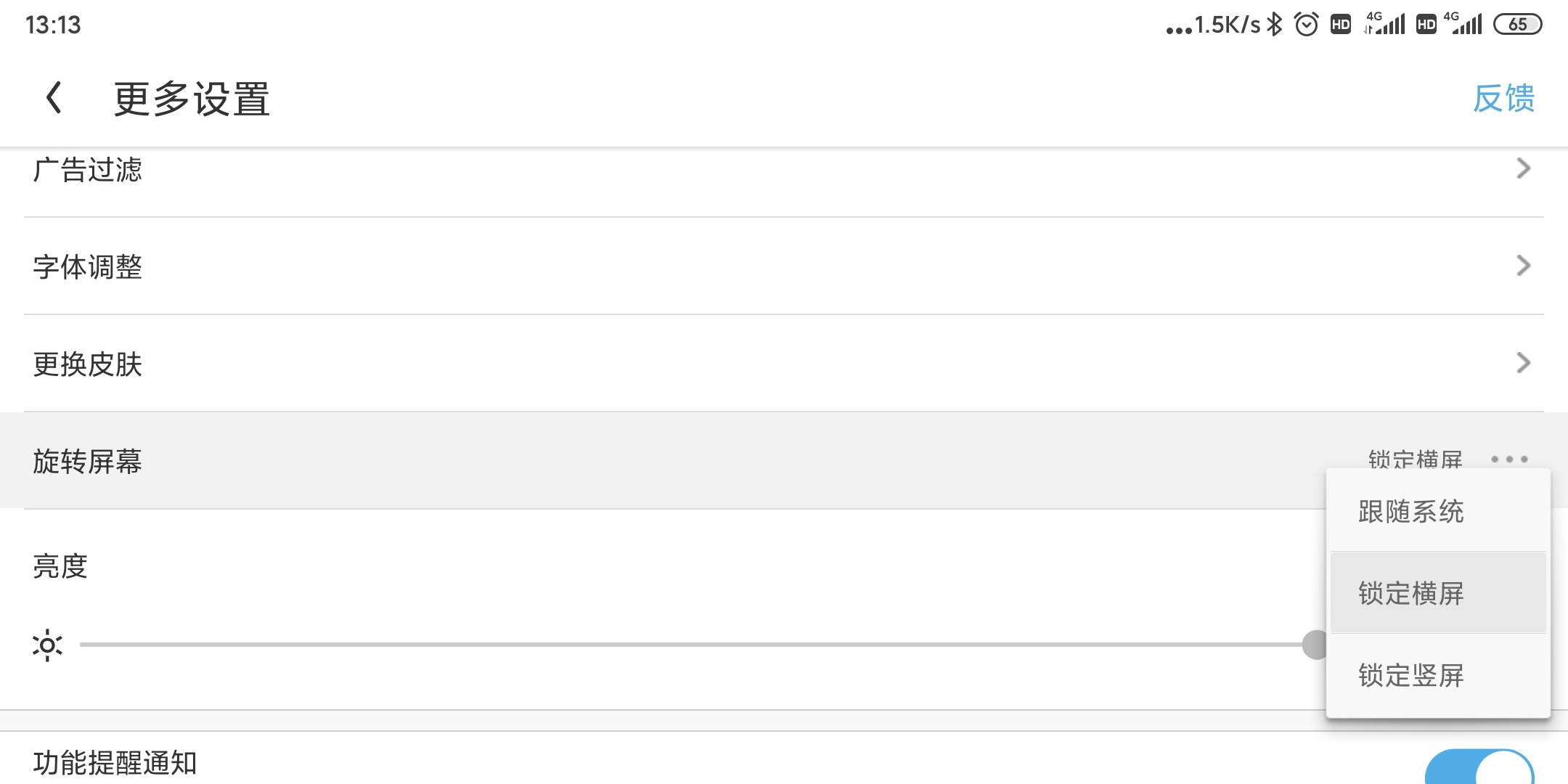Tap the 旋转屏幕 row label
The image size is (1568, 784).
87,461
